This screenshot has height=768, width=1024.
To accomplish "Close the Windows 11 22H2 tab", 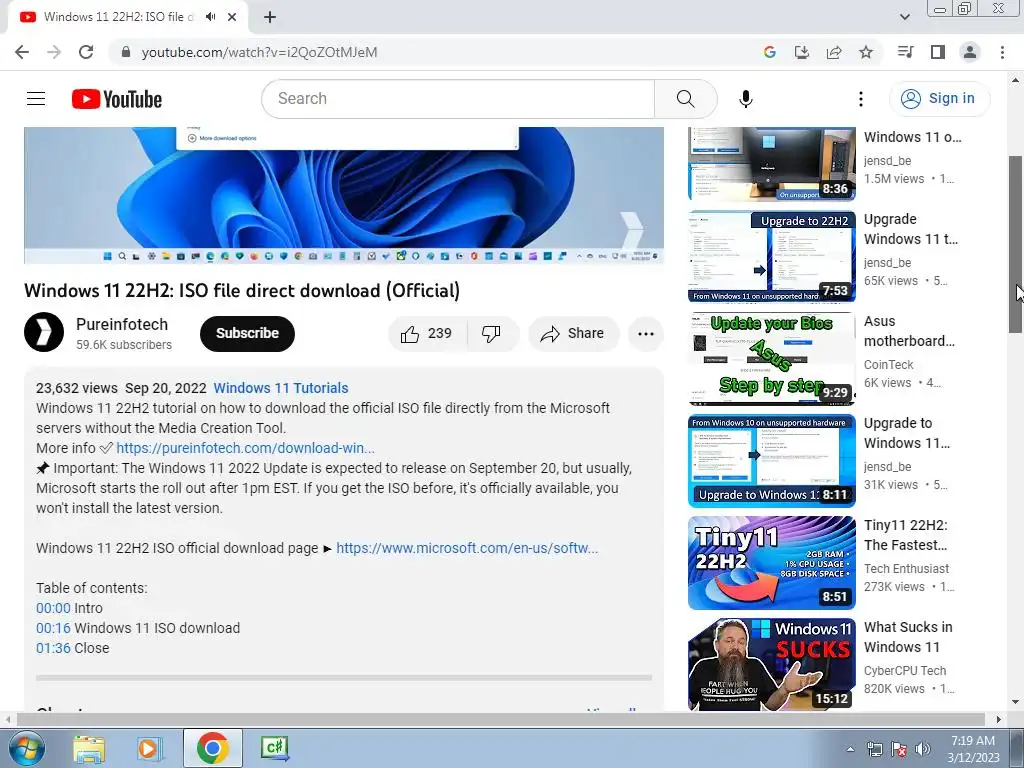I will click(232, 17).
